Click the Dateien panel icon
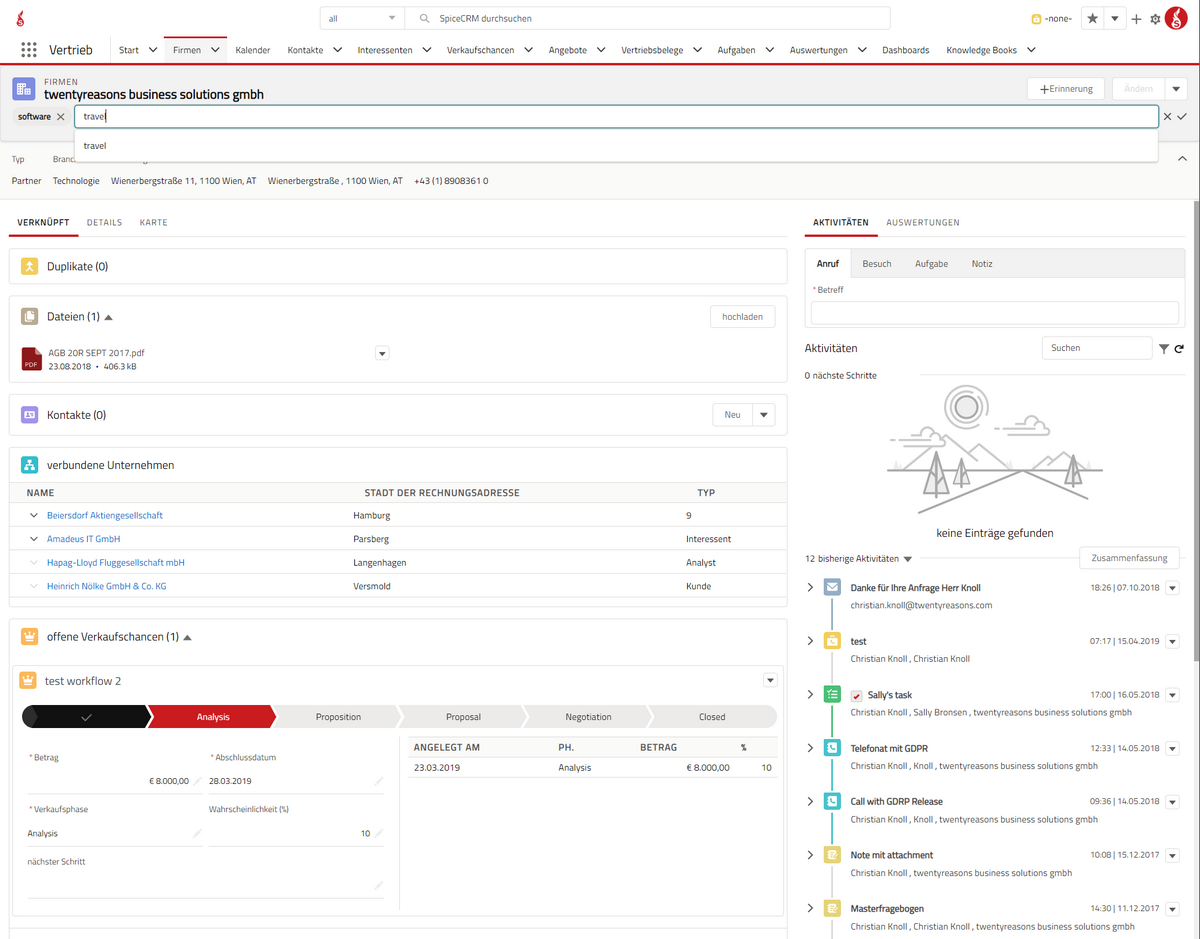 click(29, 316)
